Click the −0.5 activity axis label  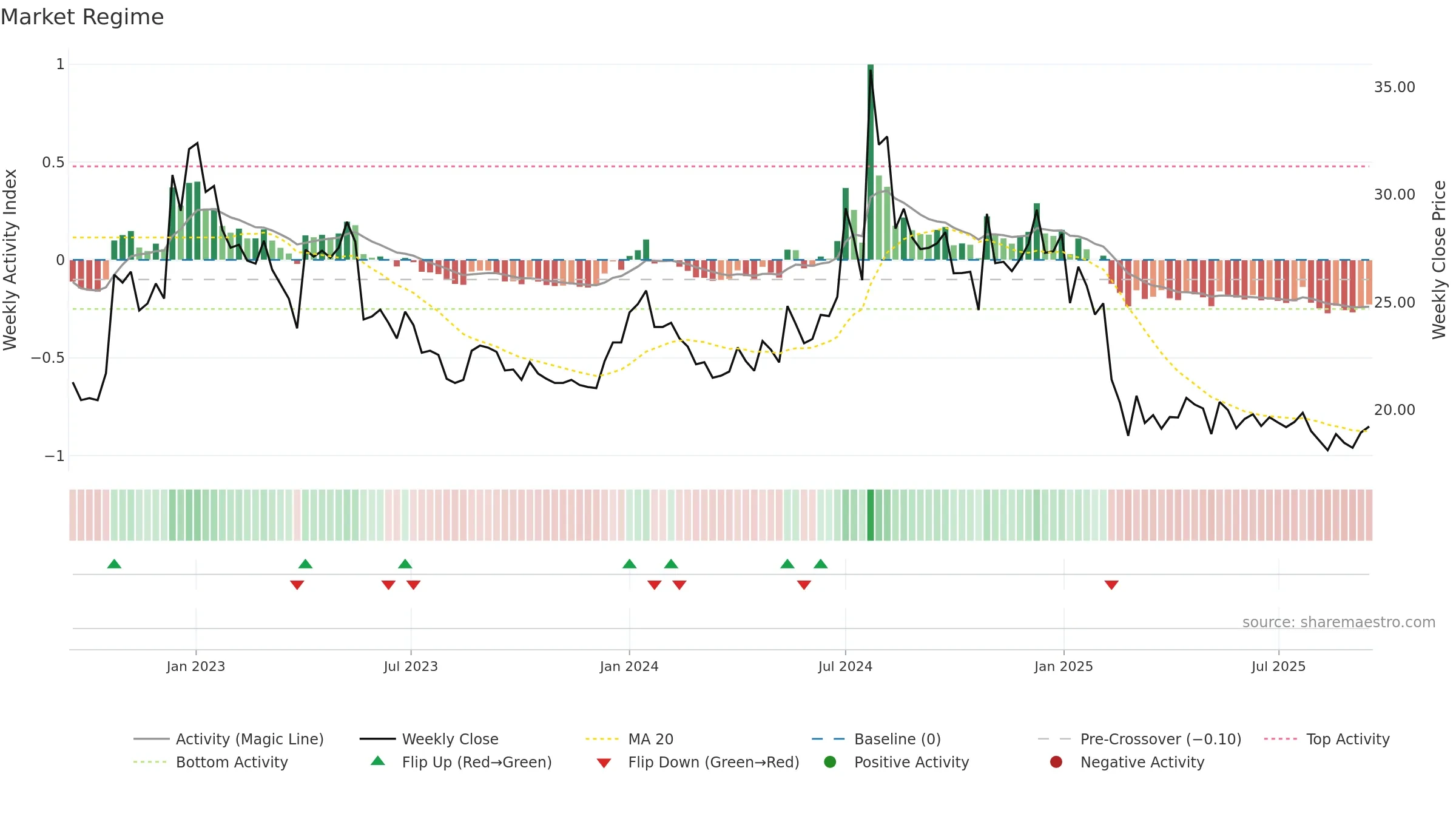(48, 358)
